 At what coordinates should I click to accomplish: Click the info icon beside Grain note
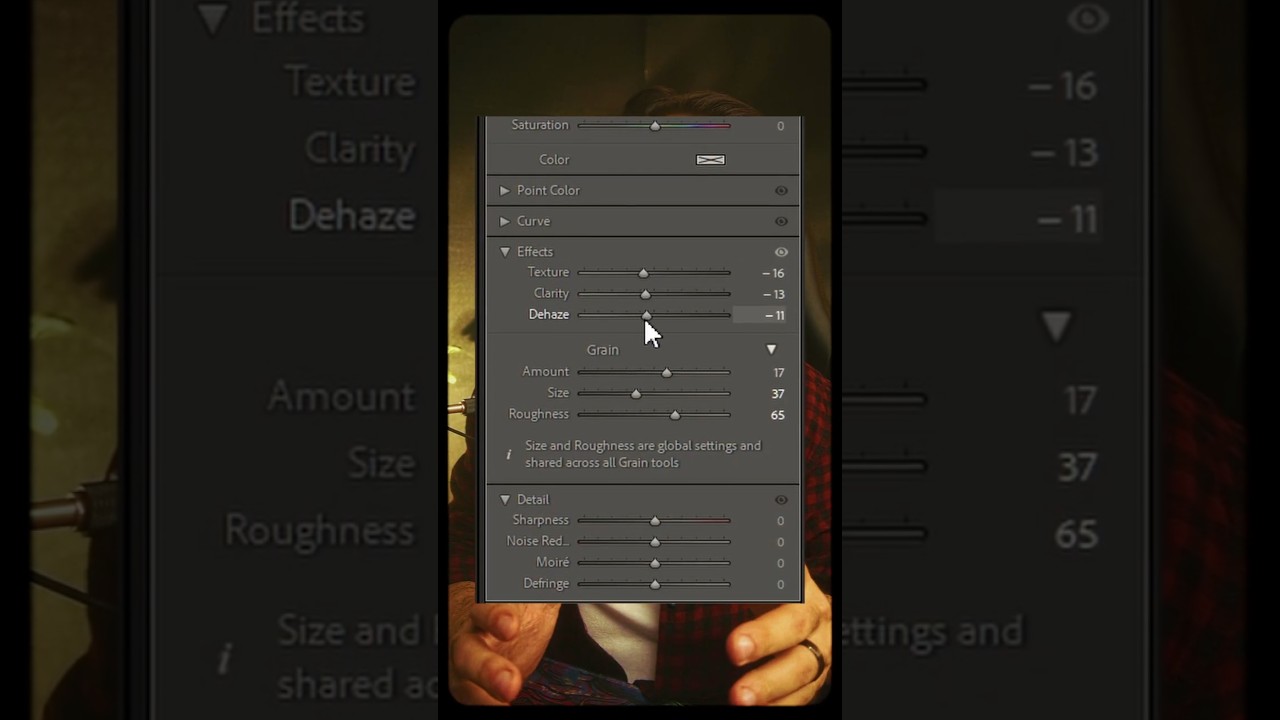[x=508, y=455]
